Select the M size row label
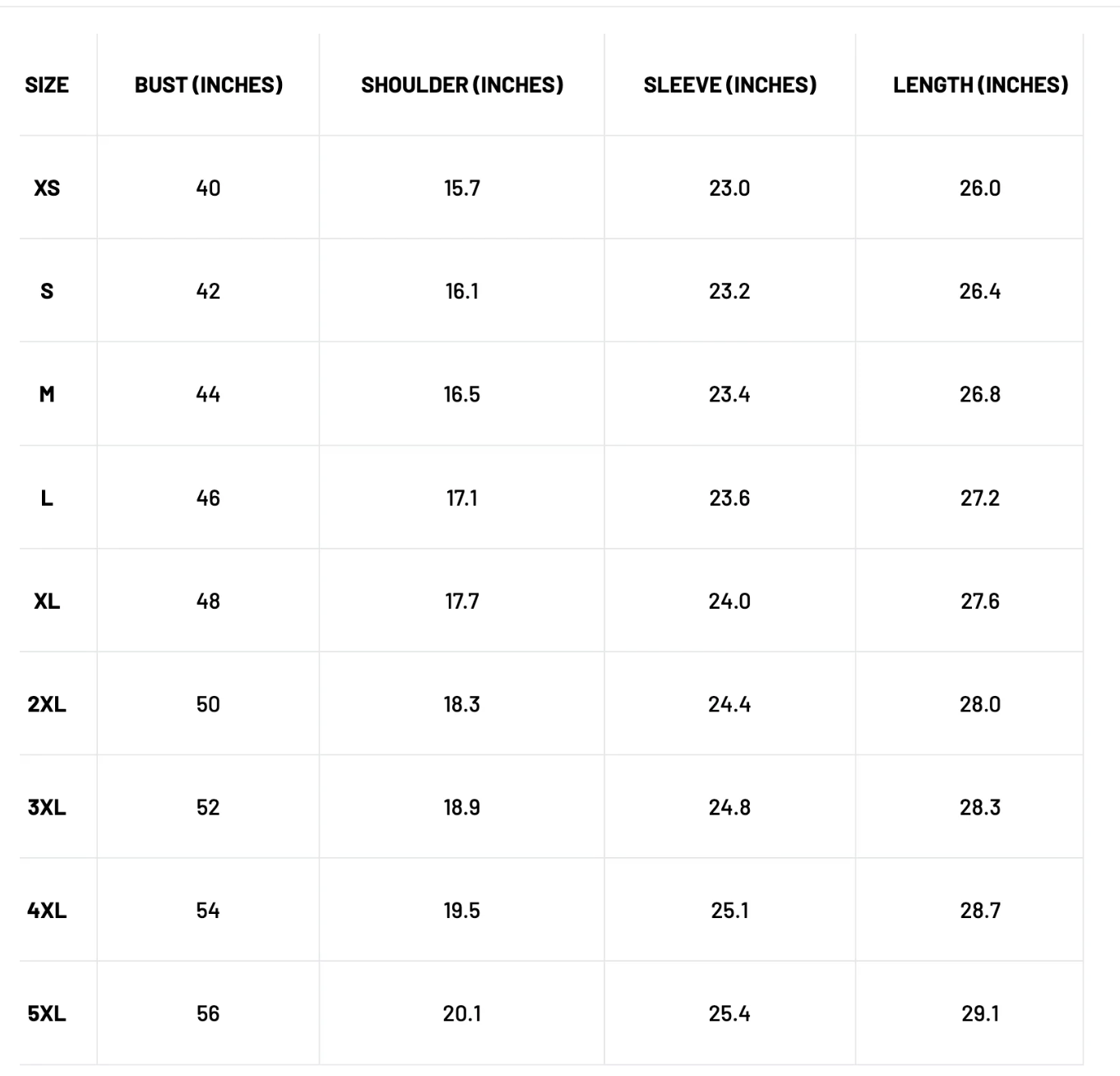The height and width of the screenshot is (1076, 1120). tap(47, 395)
